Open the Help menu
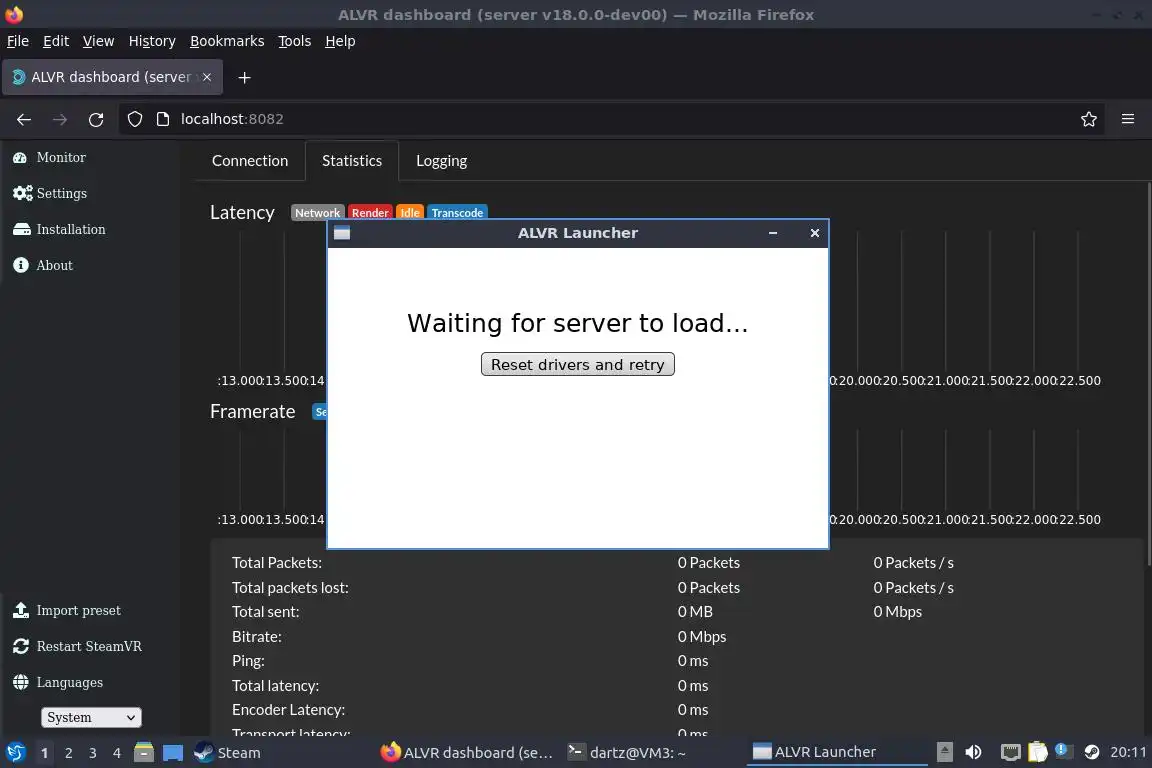1152x768 pixels. (340, 41)
